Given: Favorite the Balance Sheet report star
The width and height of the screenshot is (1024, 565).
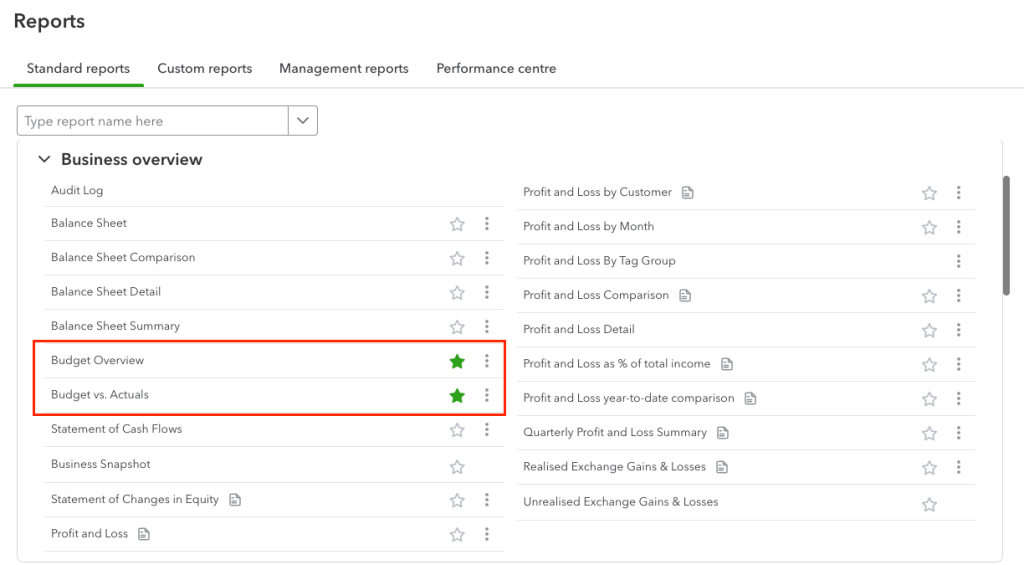Looking at the screenshot, I should (x=457, y=224).
